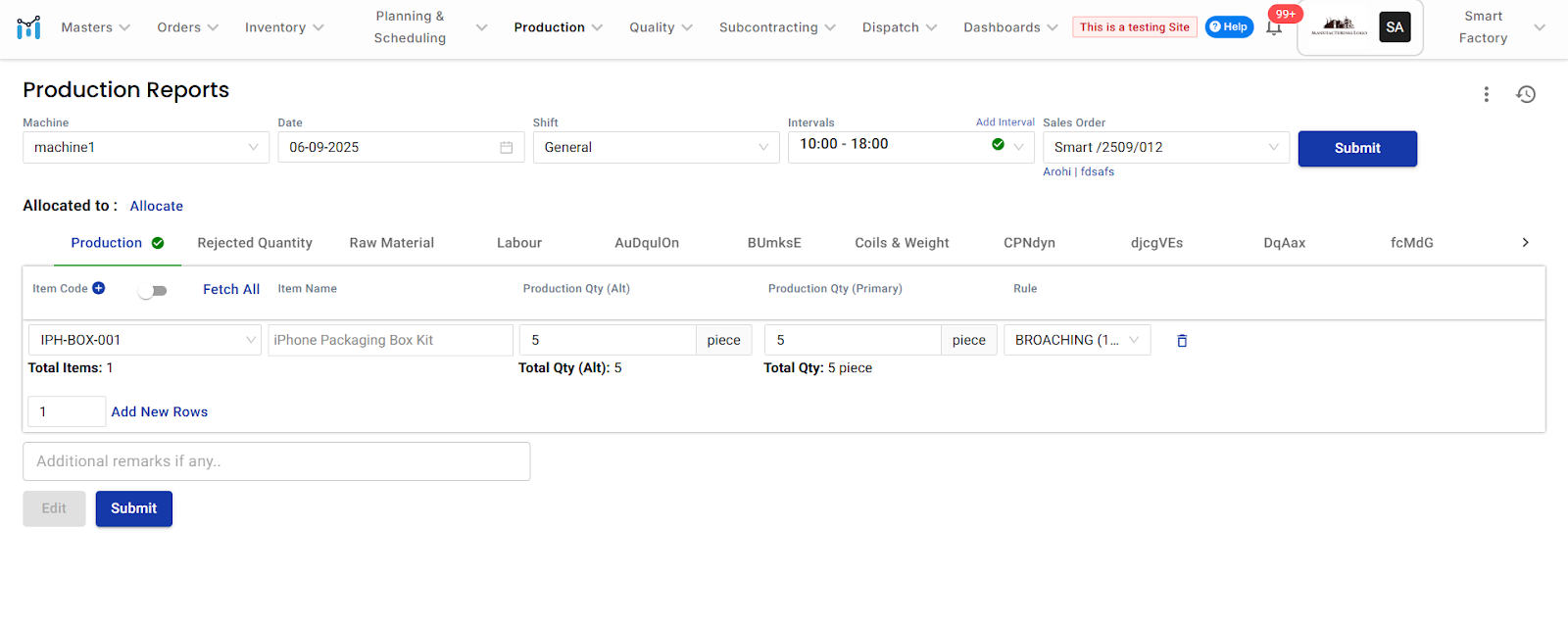Toggle the switch next to Fetch All
Screen dimensions: 1568x624
coord(153,291)
